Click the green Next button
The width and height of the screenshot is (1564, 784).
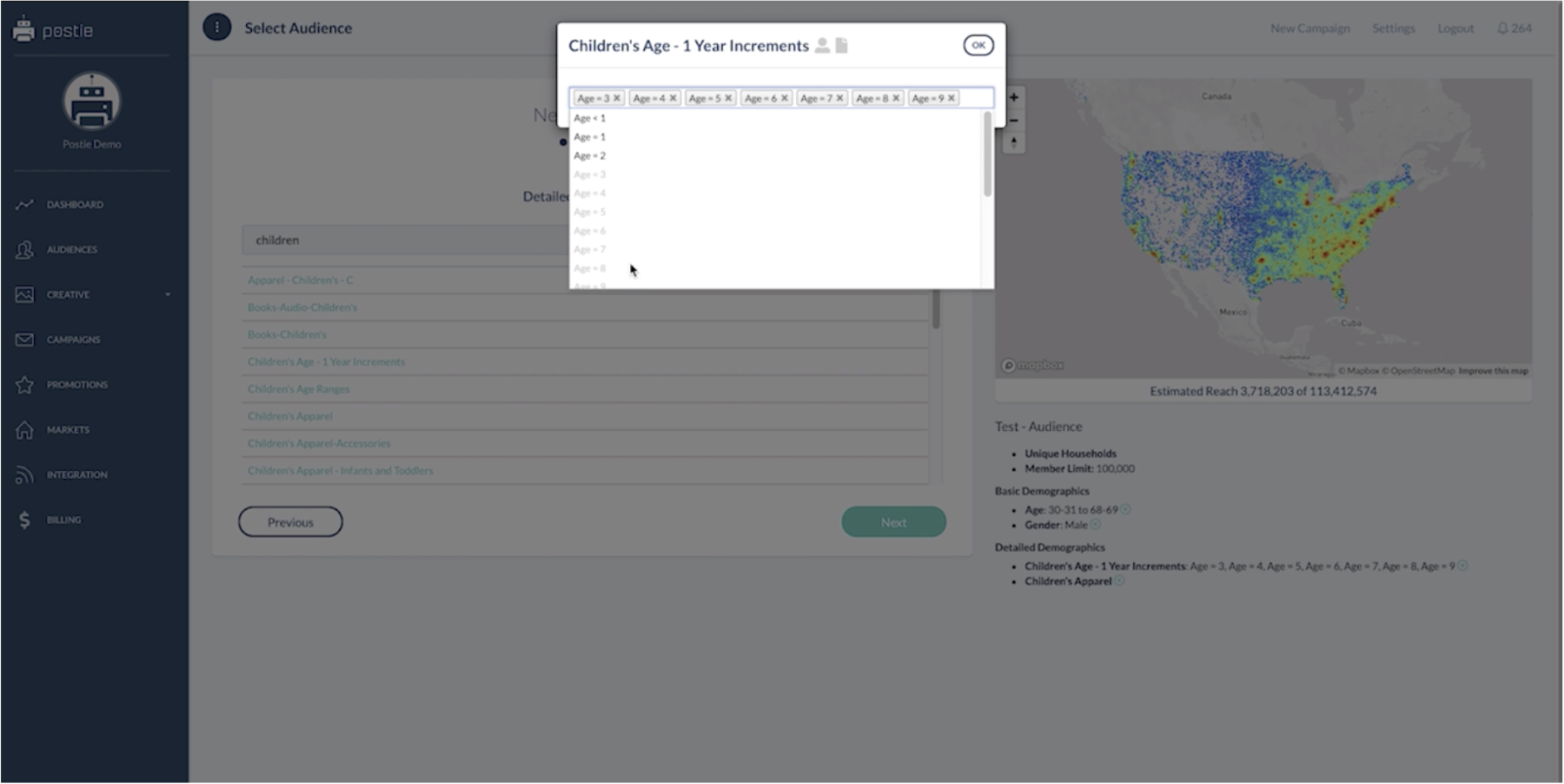point(893,522)
